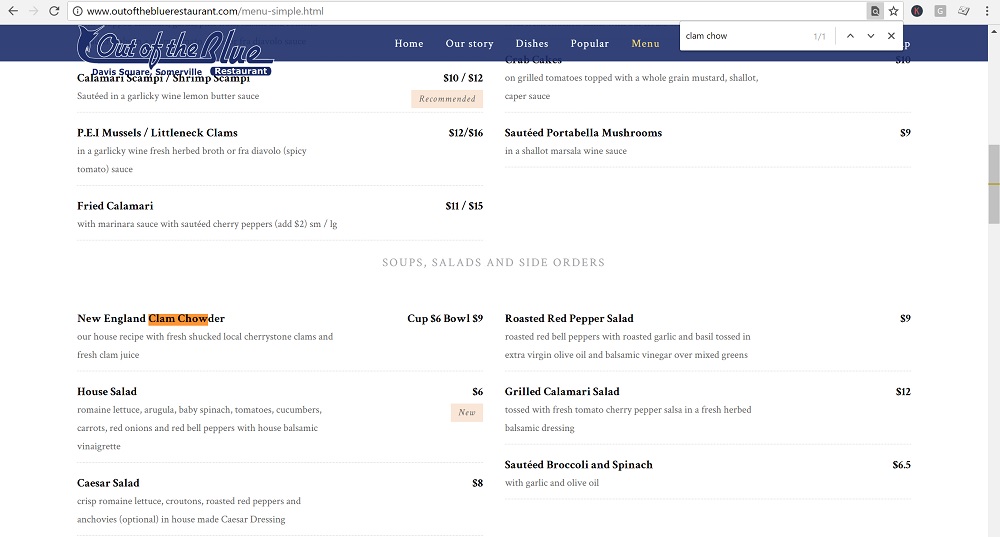
Task: Close the find bar
Action: tap(891, 36)
